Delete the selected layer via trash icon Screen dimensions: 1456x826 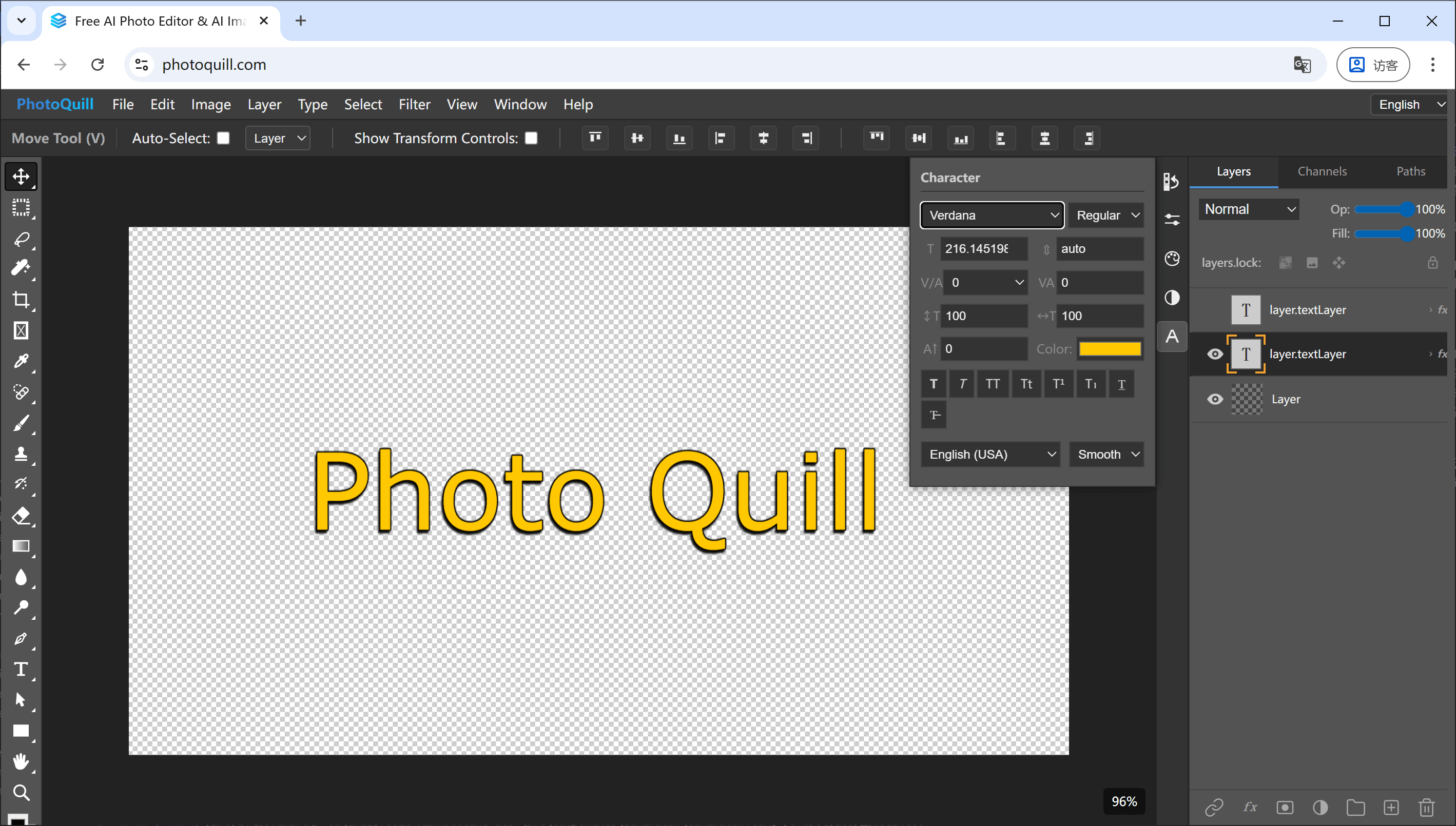(1427, 807)
